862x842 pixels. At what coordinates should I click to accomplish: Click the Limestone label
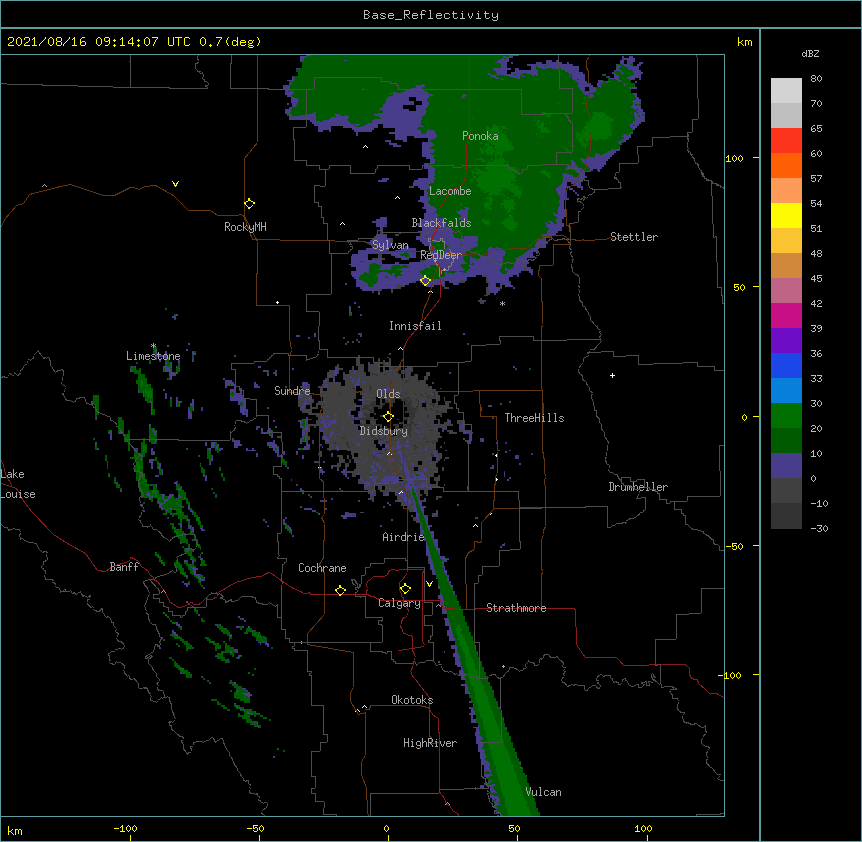point(153,356)
